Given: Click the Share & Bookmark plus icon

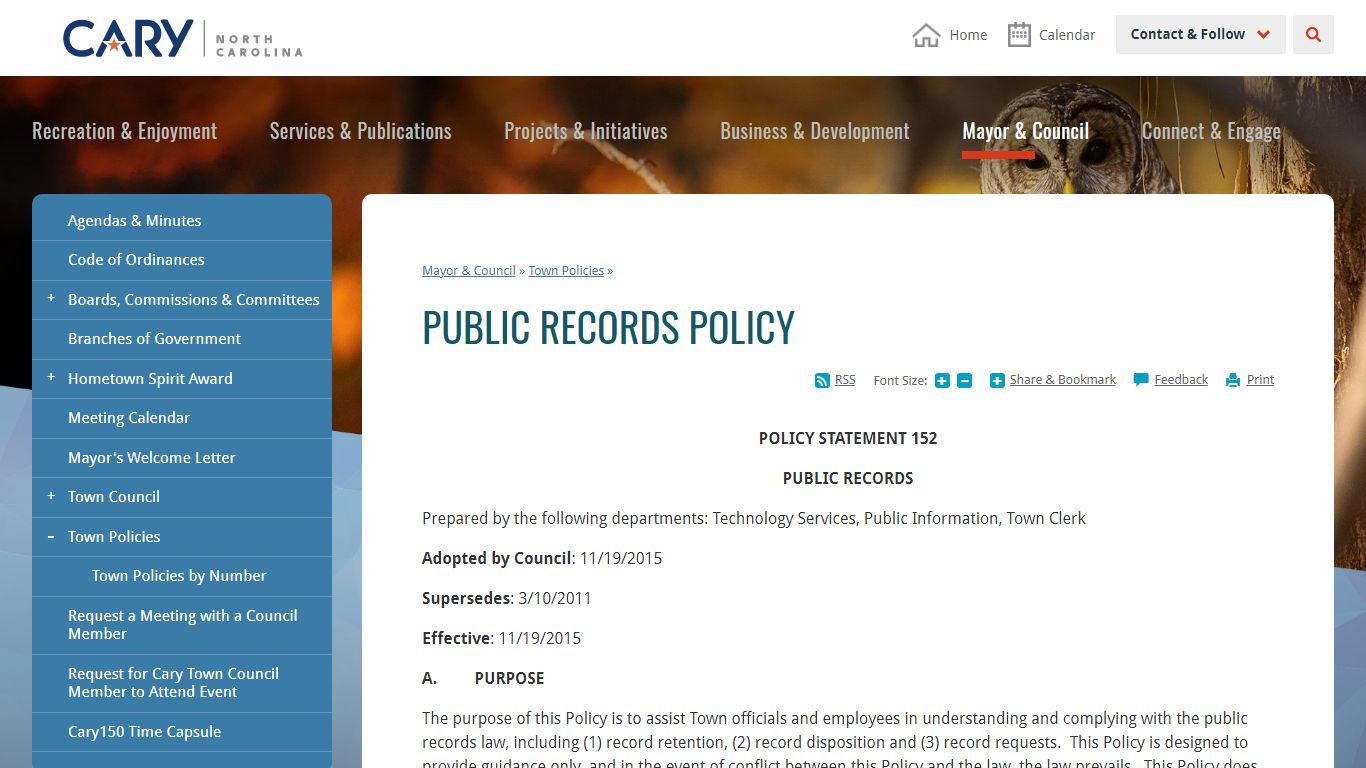Looking at the screenshot, I should click(997, 381).
